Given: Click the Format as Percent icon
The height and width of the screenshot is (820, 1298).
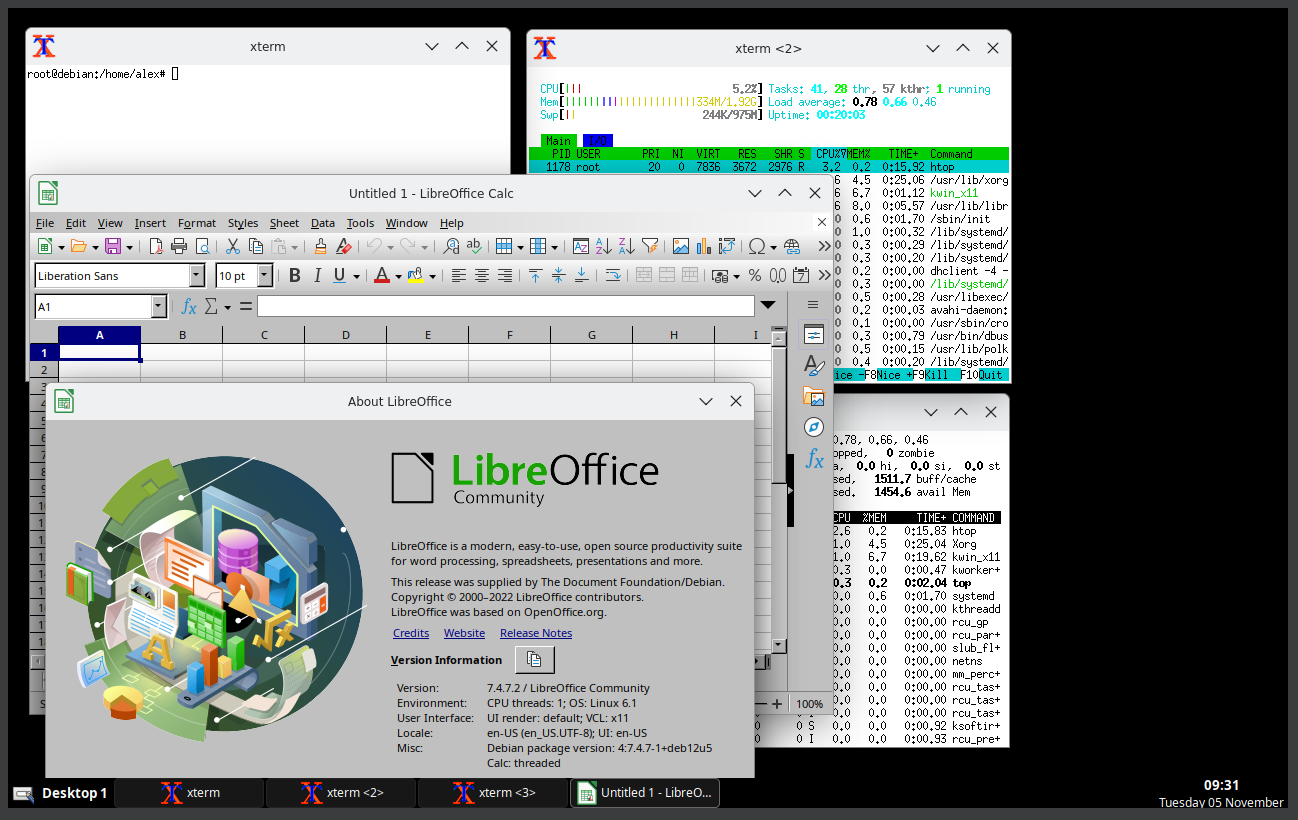Looking at the screenshot, I should tap(755, 276).
